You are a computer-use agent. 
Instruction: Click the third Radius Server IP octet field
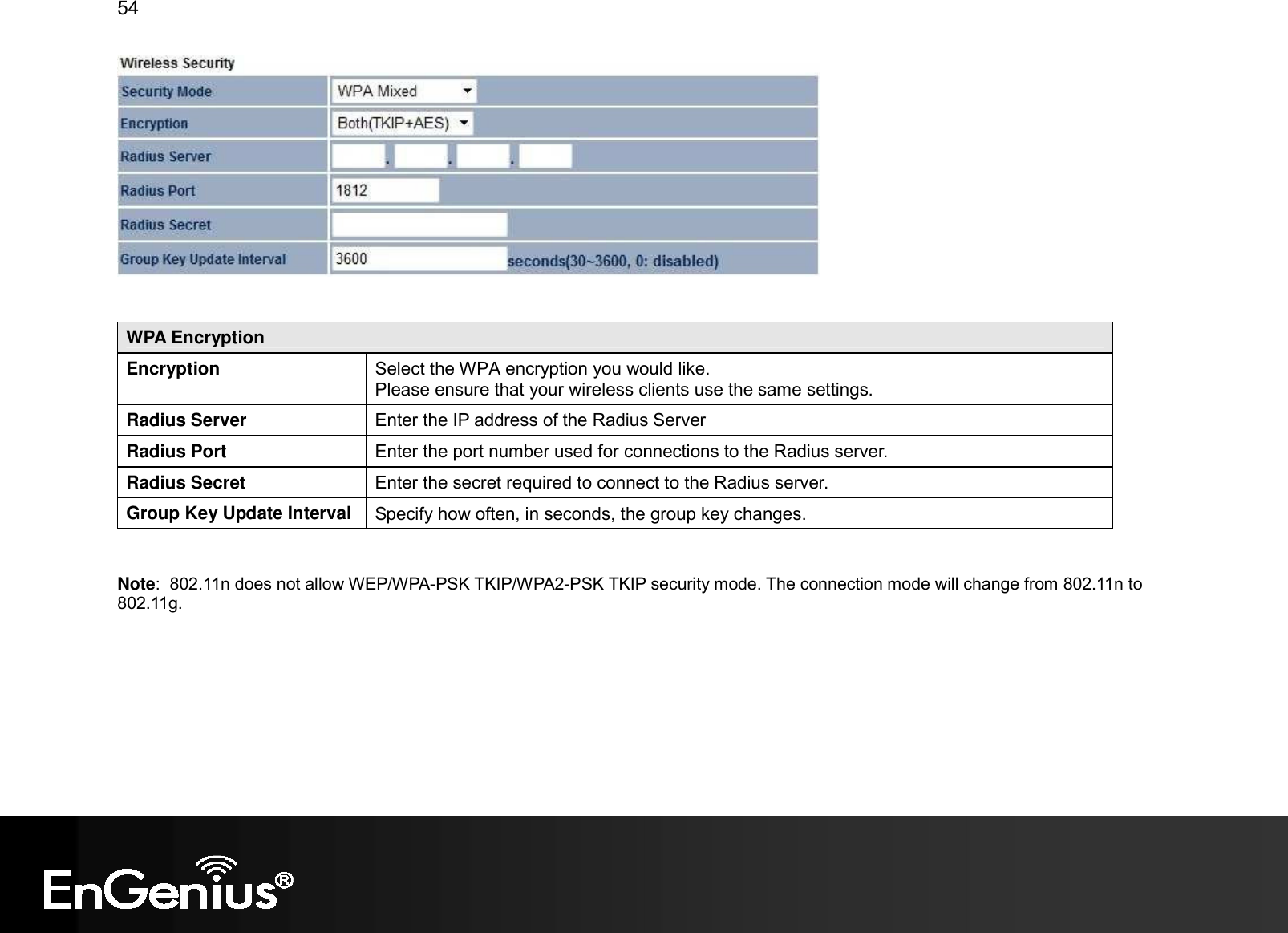tap(483, 156)
